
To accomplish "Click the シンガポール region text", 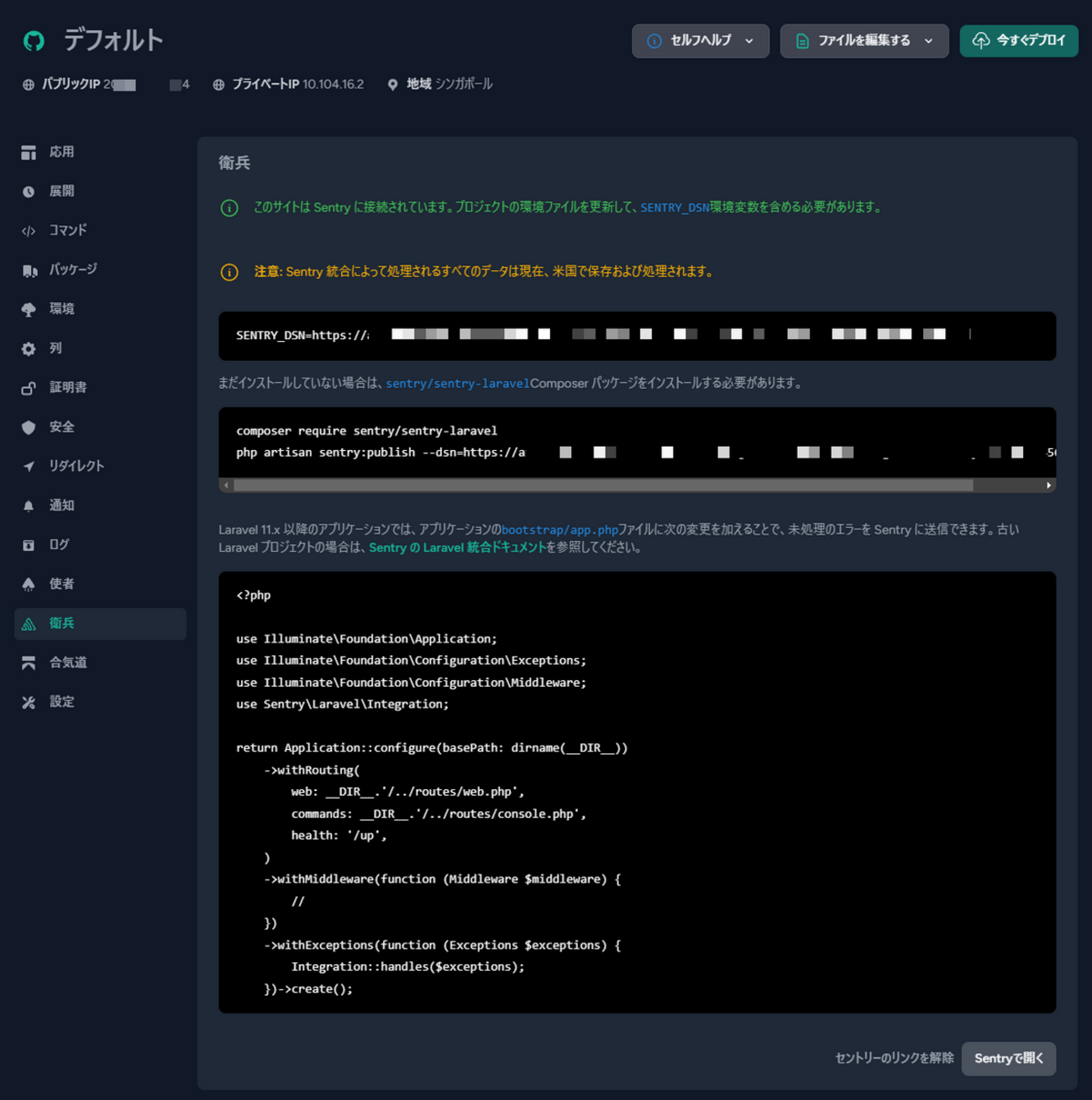I will [x=464, y=85].
